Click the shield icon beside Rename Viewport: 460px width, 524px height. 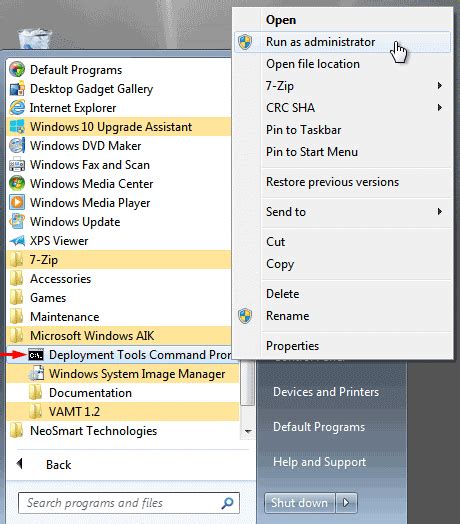pyautogui.click(x=245, y=316)
